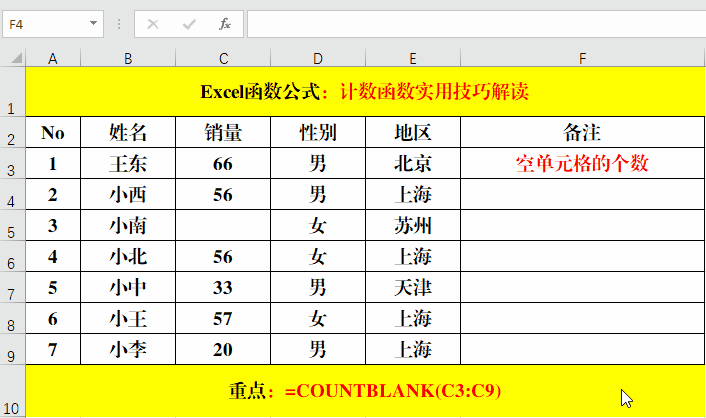The image size is (706, 418).
Task: Select sales cell with value 20
Action: coord(223,350)
